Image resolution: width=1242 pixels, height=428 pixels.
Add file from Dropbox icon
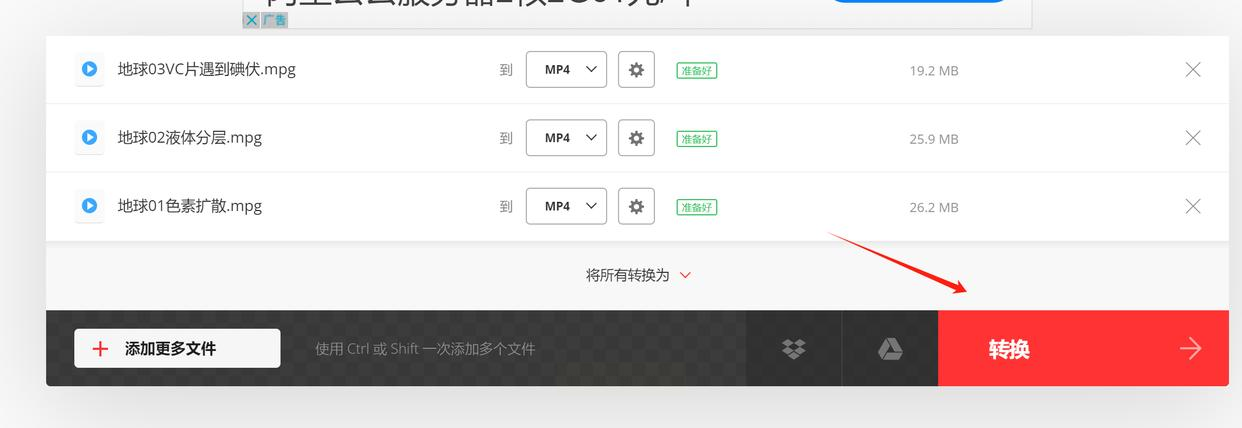pyautogui.click(x=793, y=348)
